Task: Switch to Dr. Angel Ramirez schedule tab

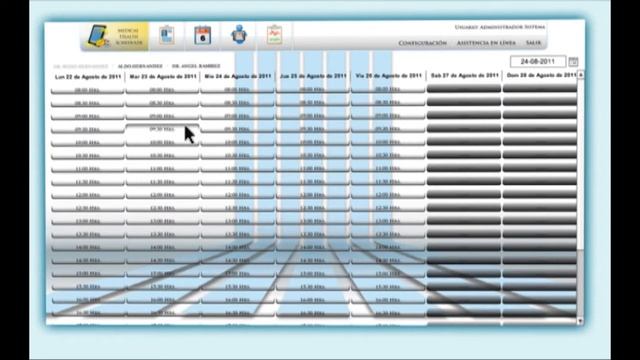Action: click(x=196, y=66)
